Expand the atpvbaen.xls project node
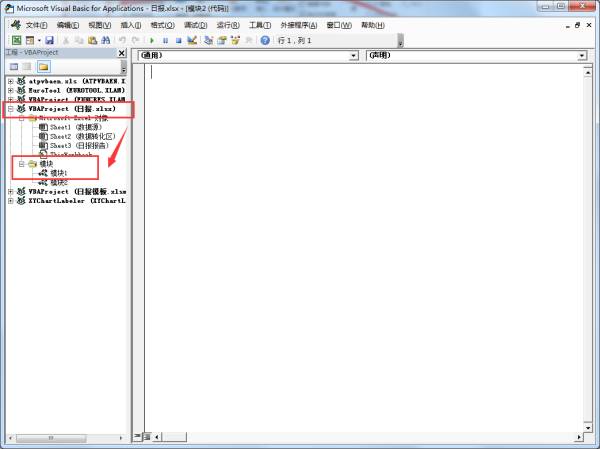This screenshot has height=449, width=600. click(11, 81)
